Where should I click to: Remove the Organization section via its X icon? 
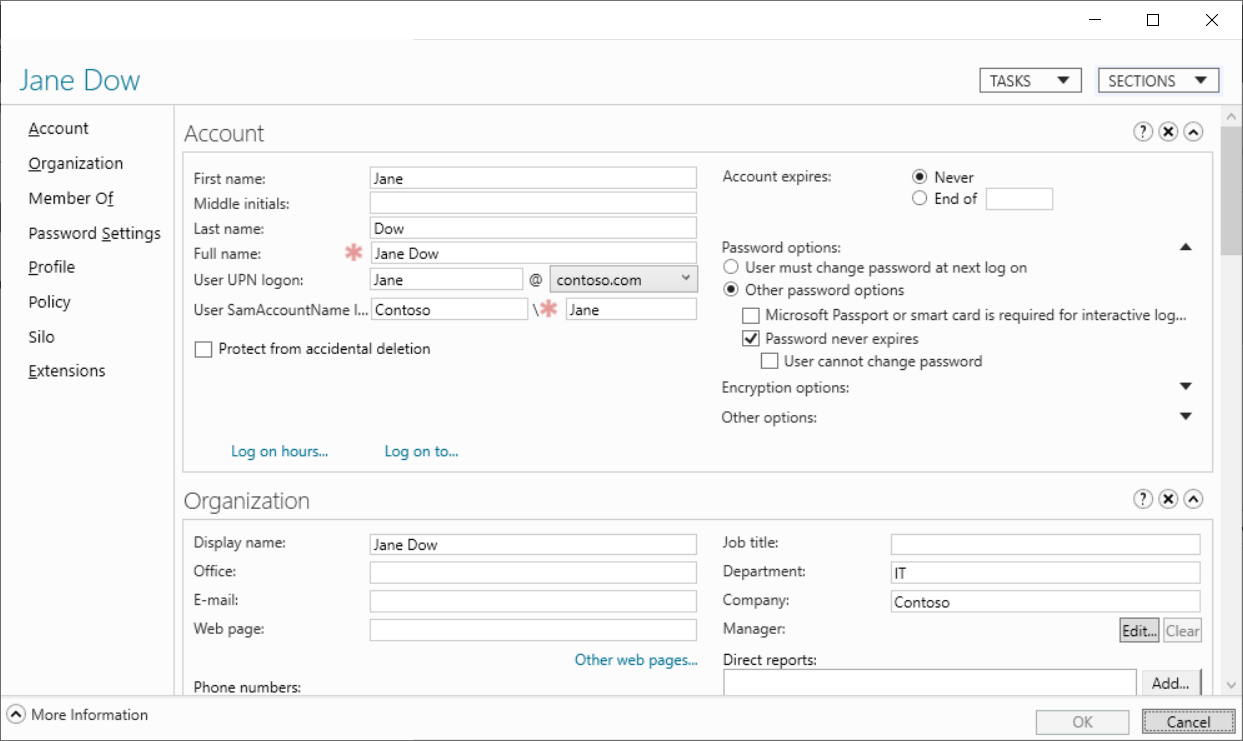(1168, 498)
